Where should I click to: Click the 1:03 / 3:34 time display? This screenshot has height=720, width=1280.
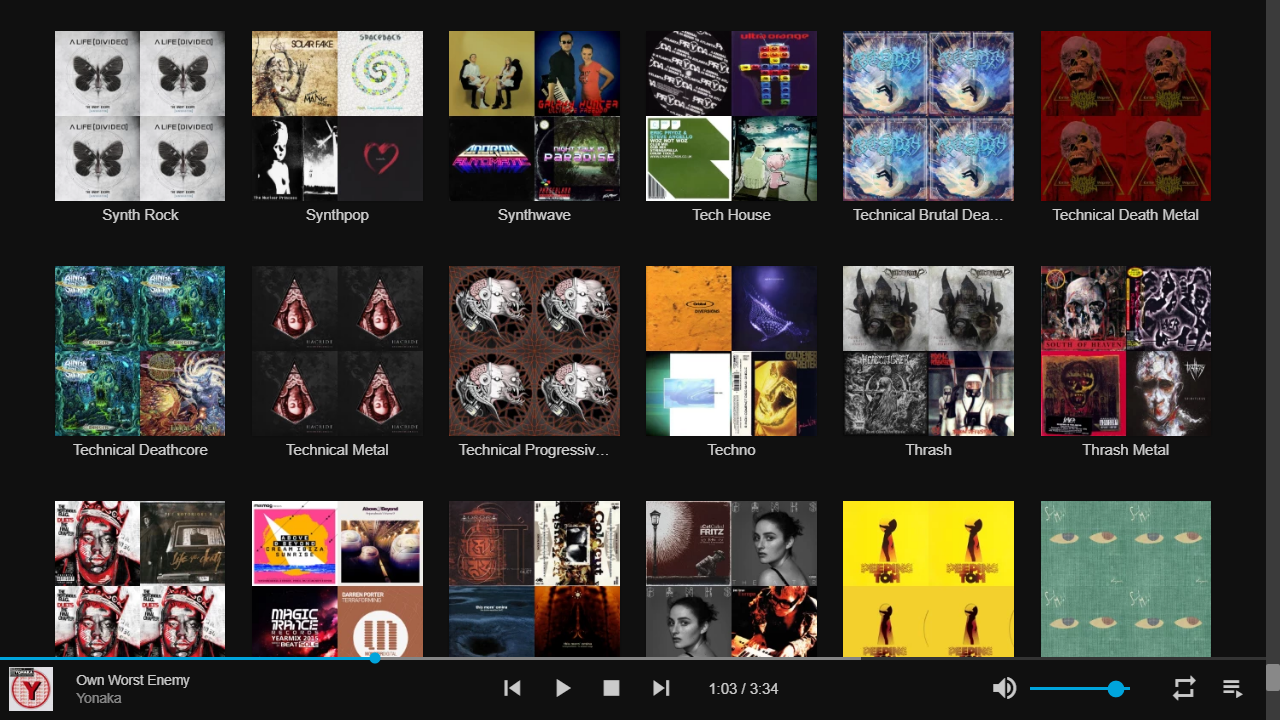(x=743, y=689)
